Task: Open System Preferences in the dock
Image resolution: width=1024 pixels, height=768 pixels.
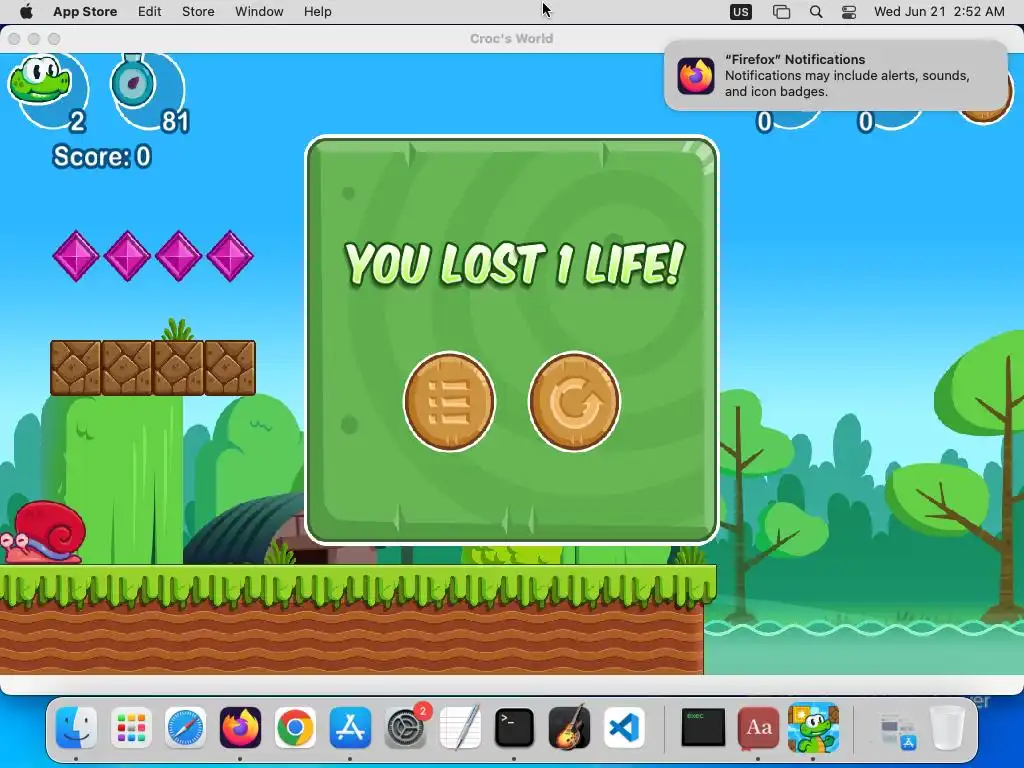Action: [x=405, y=728]
